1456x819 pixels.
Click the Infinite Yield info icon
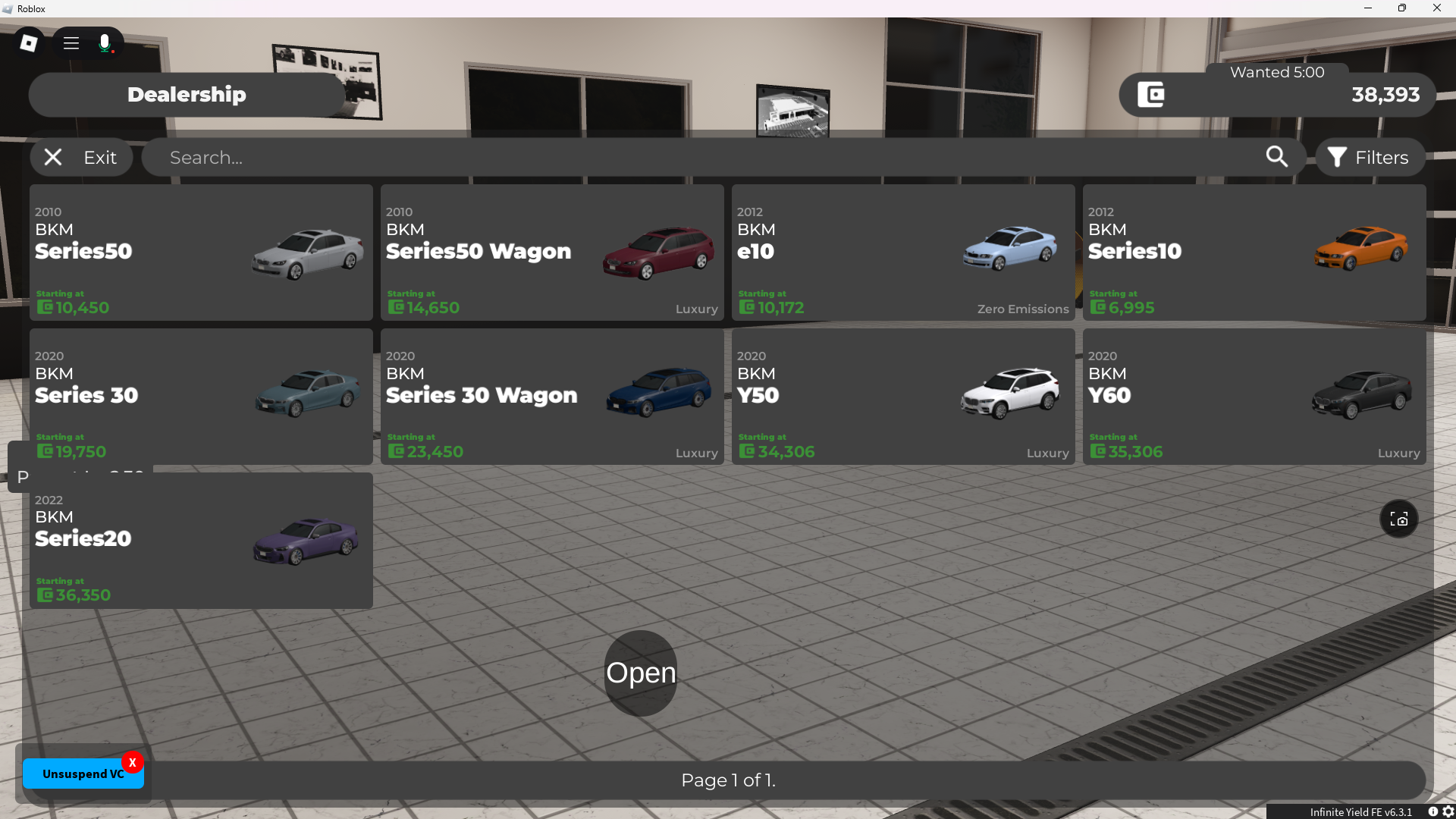pyautogui.click(x=1433, y=811)
